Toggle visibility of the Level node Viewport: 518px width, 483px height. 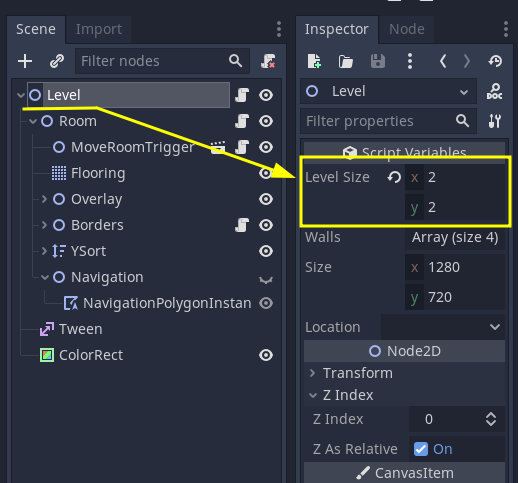point(266,95)
